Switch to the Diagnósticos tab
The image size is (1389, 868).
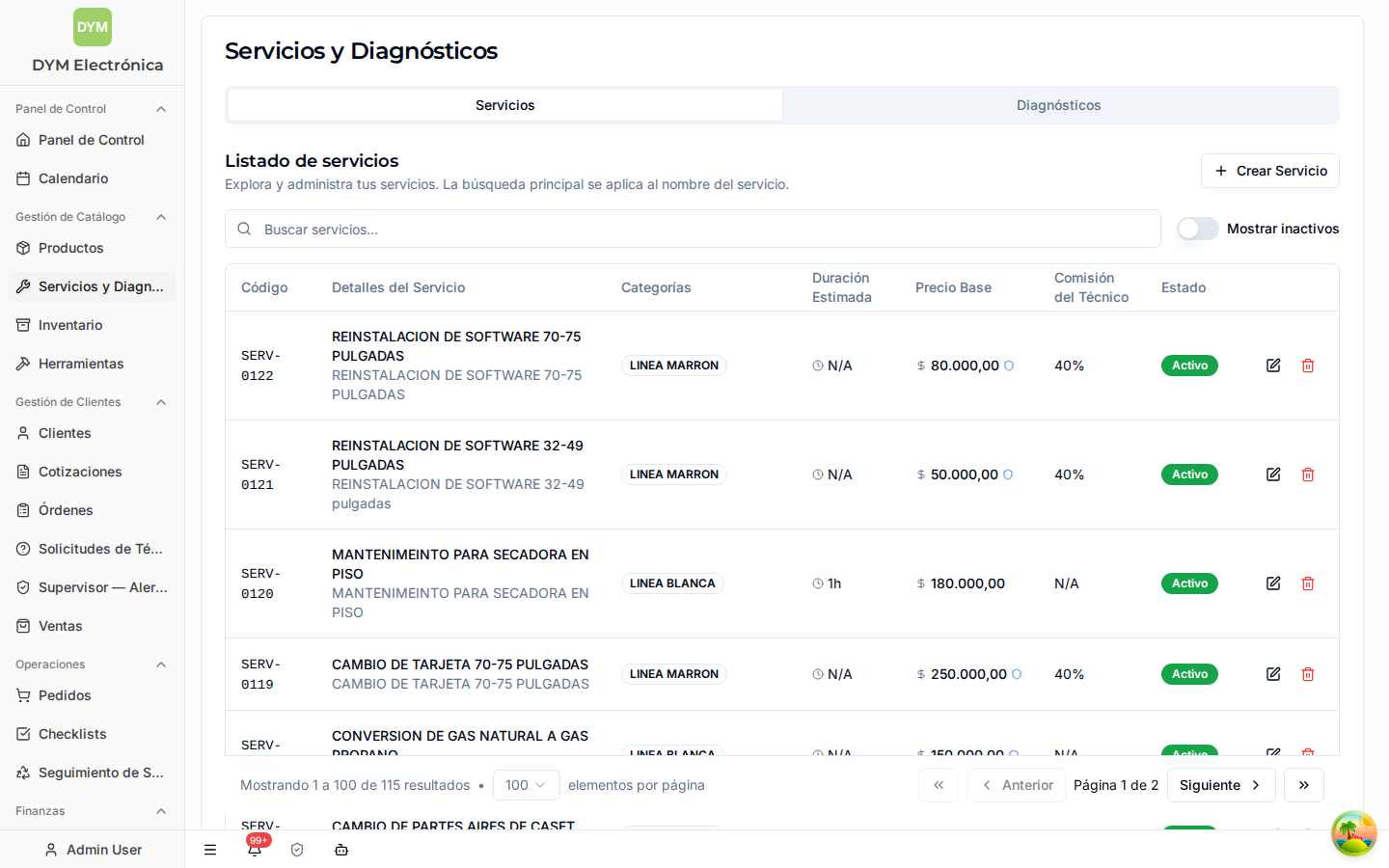tap(1059, 105)
